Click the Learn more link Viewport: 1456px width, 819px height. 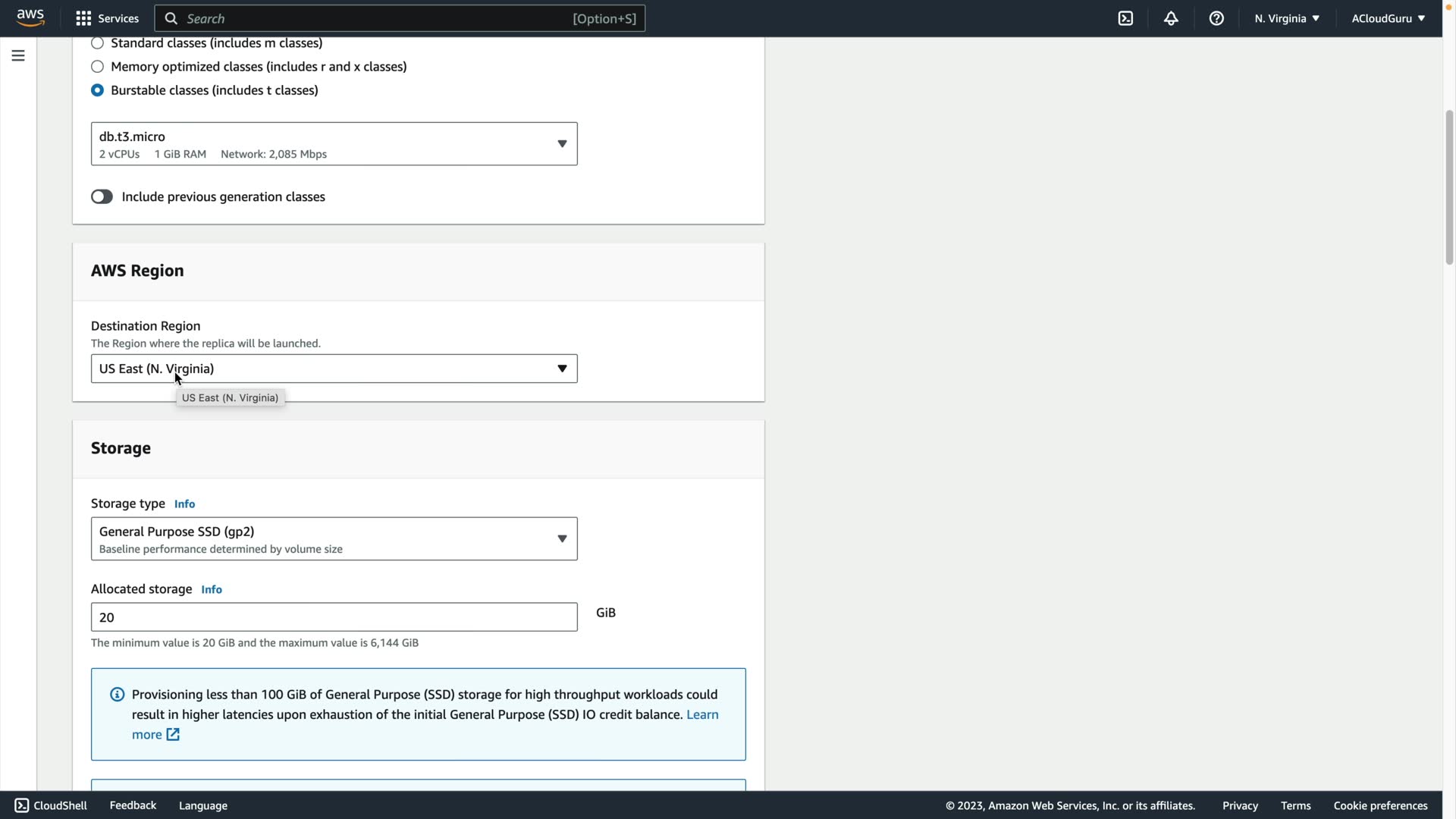[x=702, y=714]
